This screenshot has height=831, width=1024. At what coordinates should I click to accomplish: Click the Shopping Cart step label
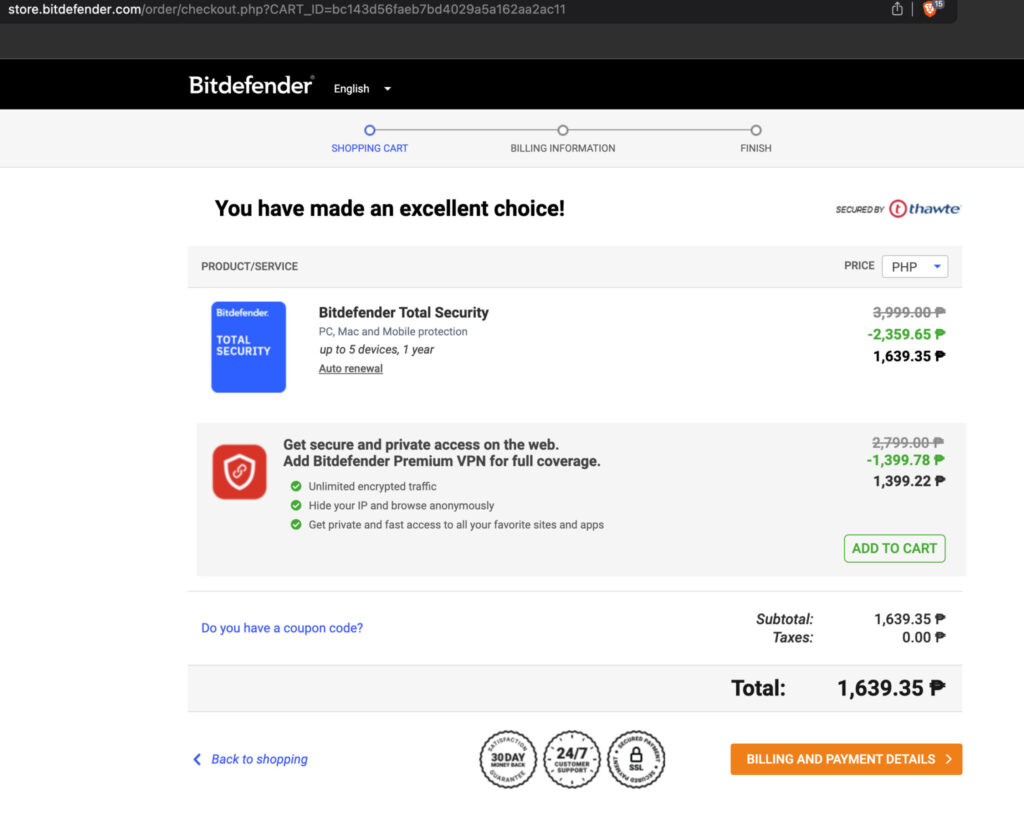pyautogui.click(x=370, y=148)
